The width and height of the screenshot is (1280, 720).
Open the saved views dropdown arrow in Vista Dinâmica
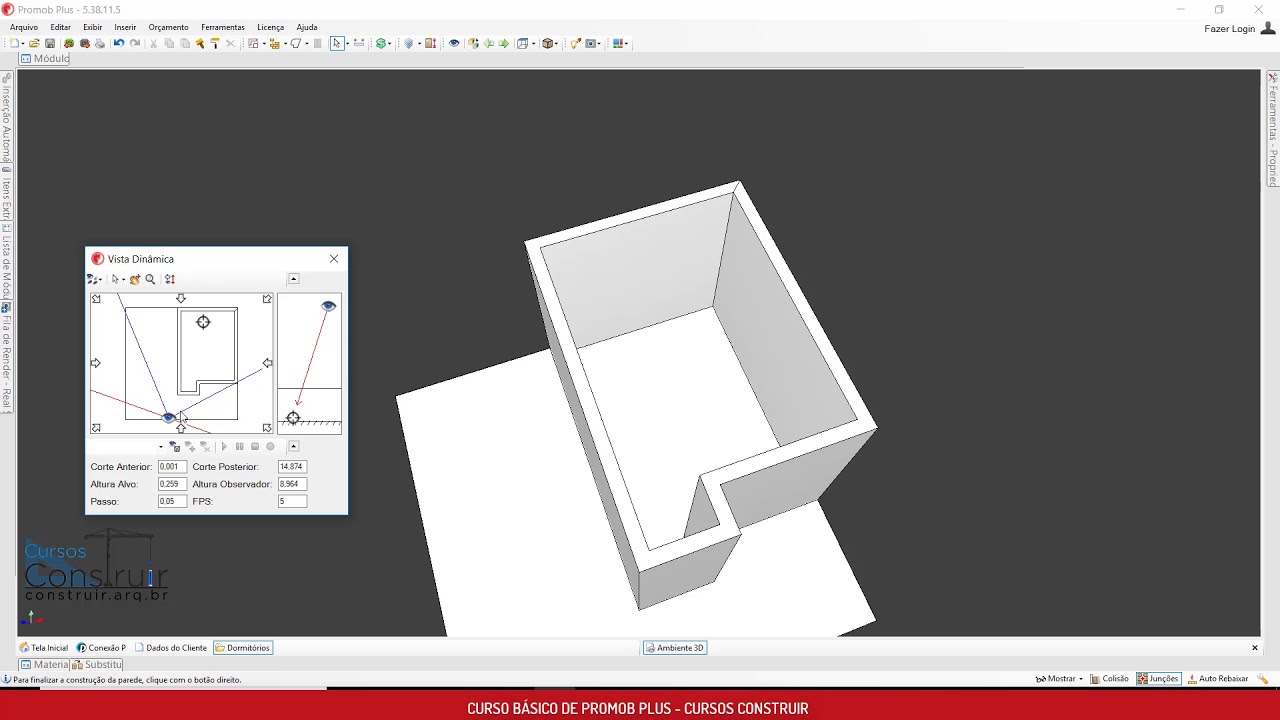point(161,447)
